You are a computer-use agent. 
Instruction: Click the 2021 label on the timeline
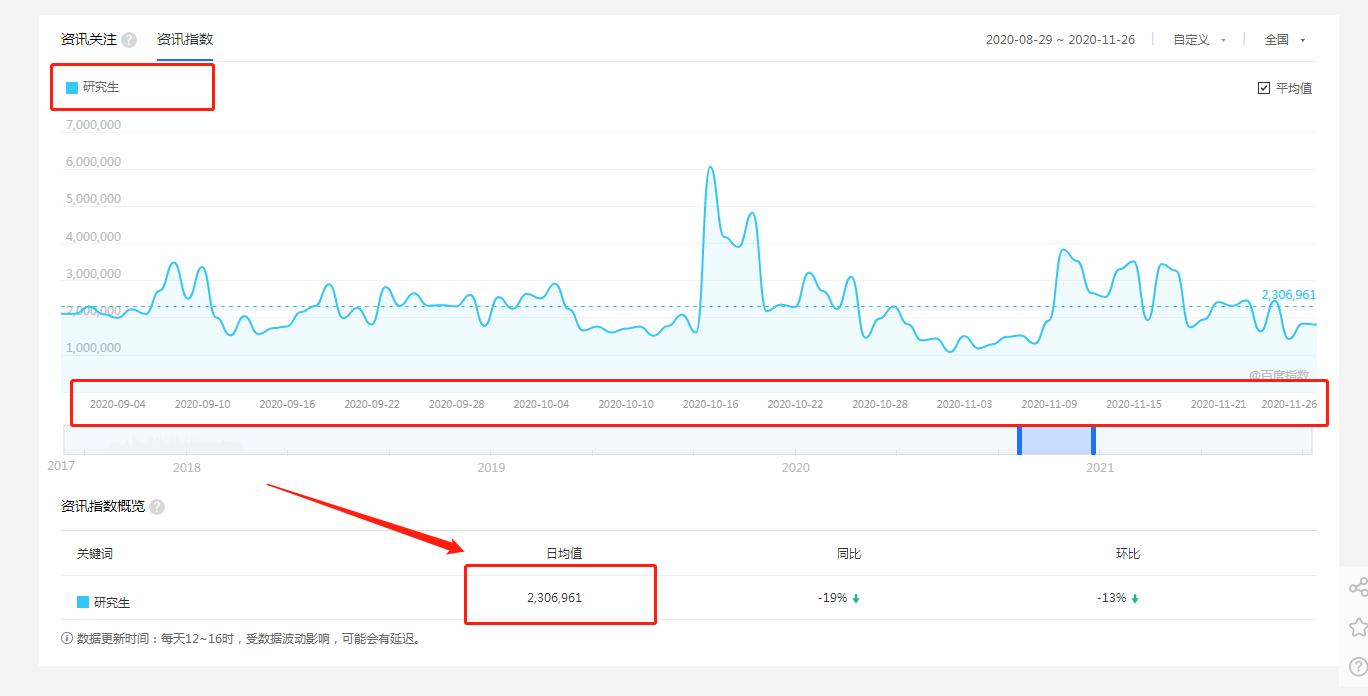[1099, 467]
